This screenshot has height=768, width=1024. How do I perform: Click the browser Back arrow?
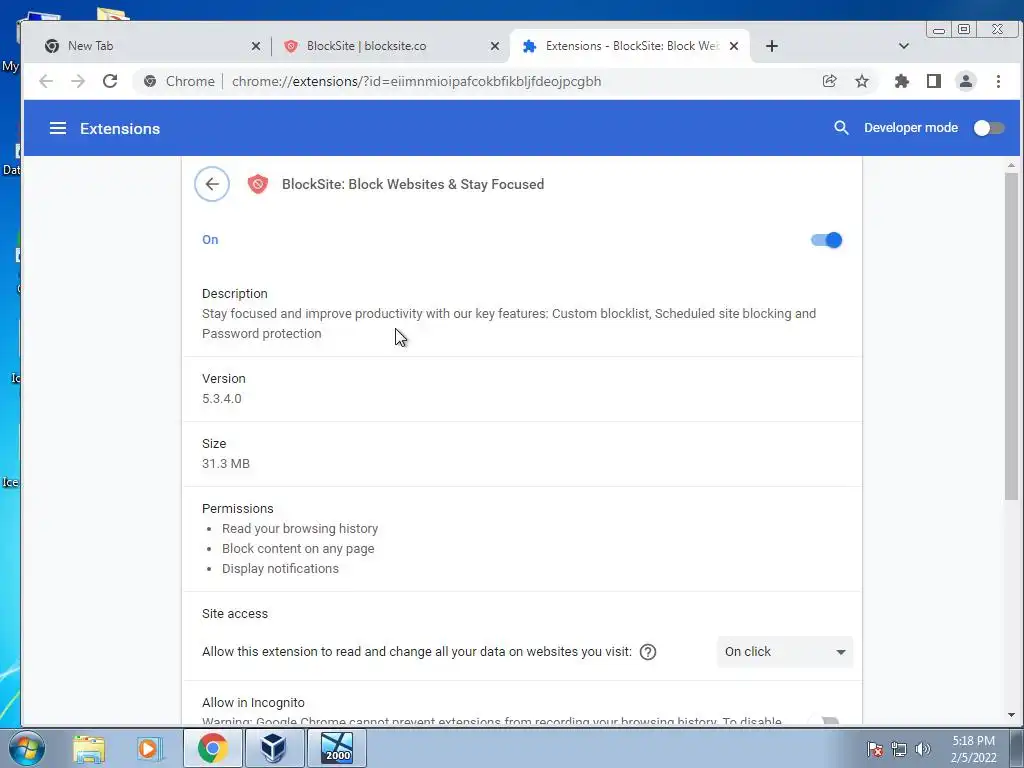click(46, 81)
